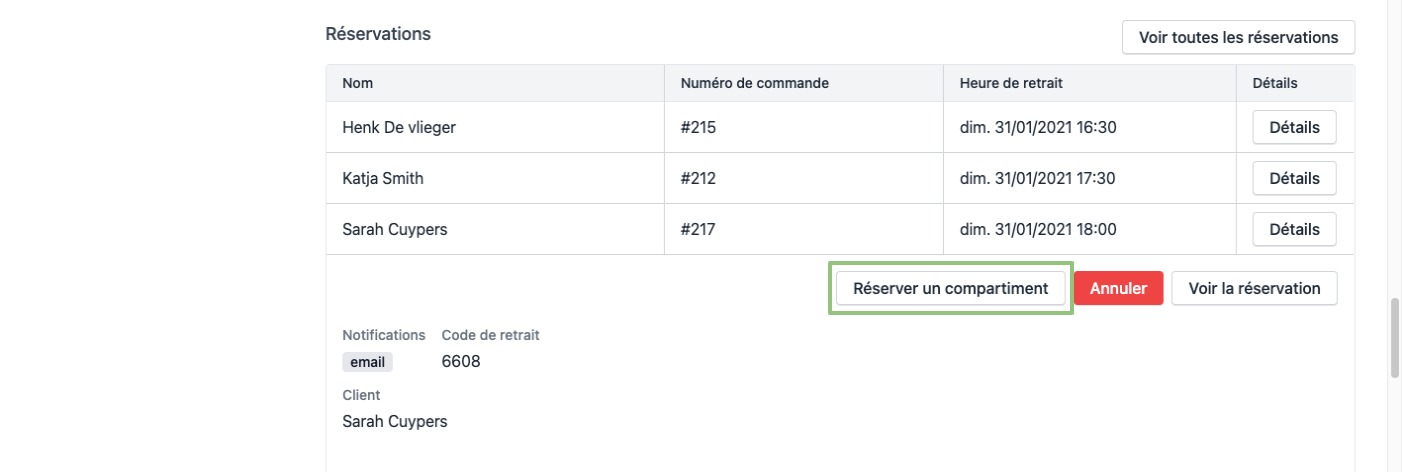Click the pickup code 6608
Screen dimensions: 1402x472
(461, 362)
